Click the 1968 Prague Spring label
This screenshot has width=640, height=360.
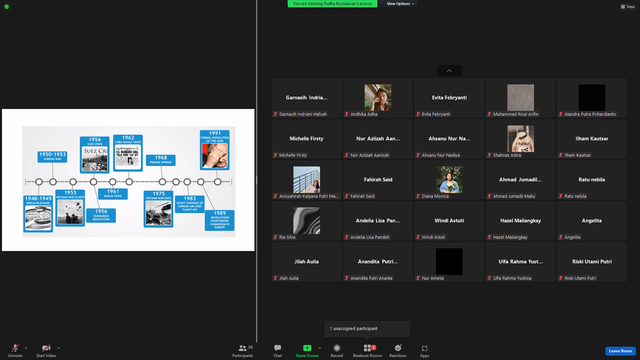161,160
